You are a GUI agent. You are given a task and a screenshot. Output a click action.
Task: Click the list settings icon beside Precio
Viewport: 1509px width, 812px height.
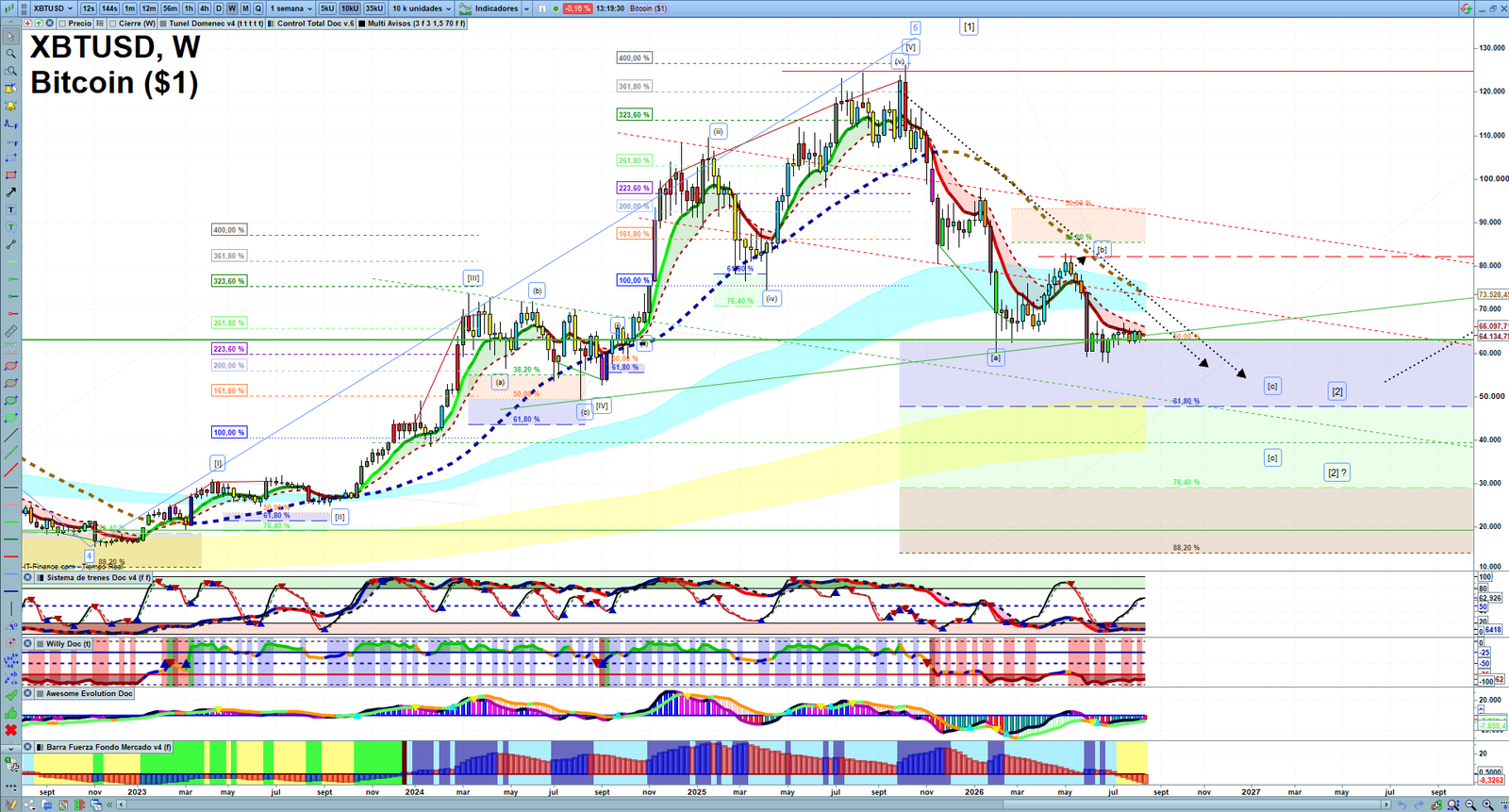click(100, 24)
